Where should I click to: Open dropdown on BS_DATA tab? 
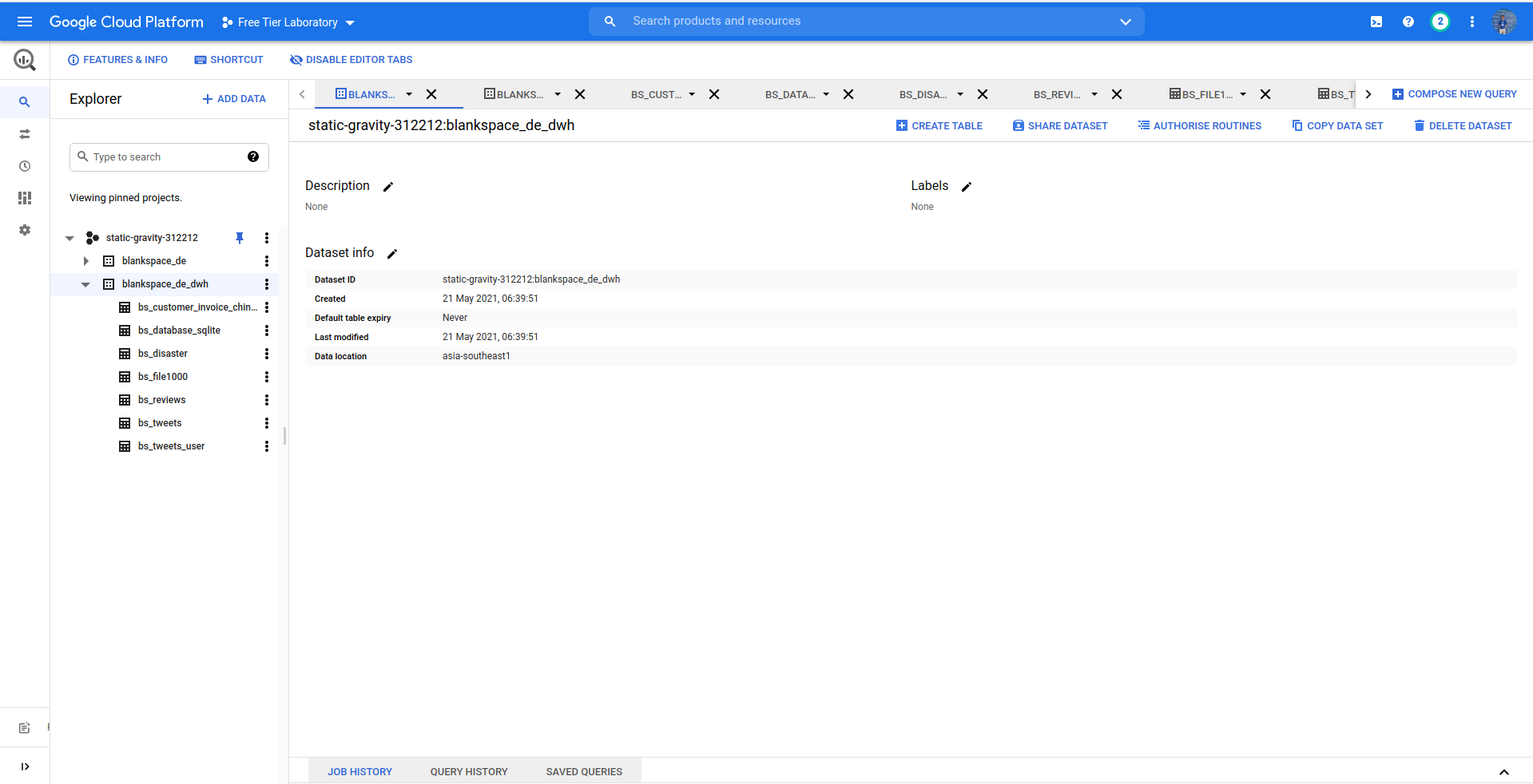coord(826,94)
